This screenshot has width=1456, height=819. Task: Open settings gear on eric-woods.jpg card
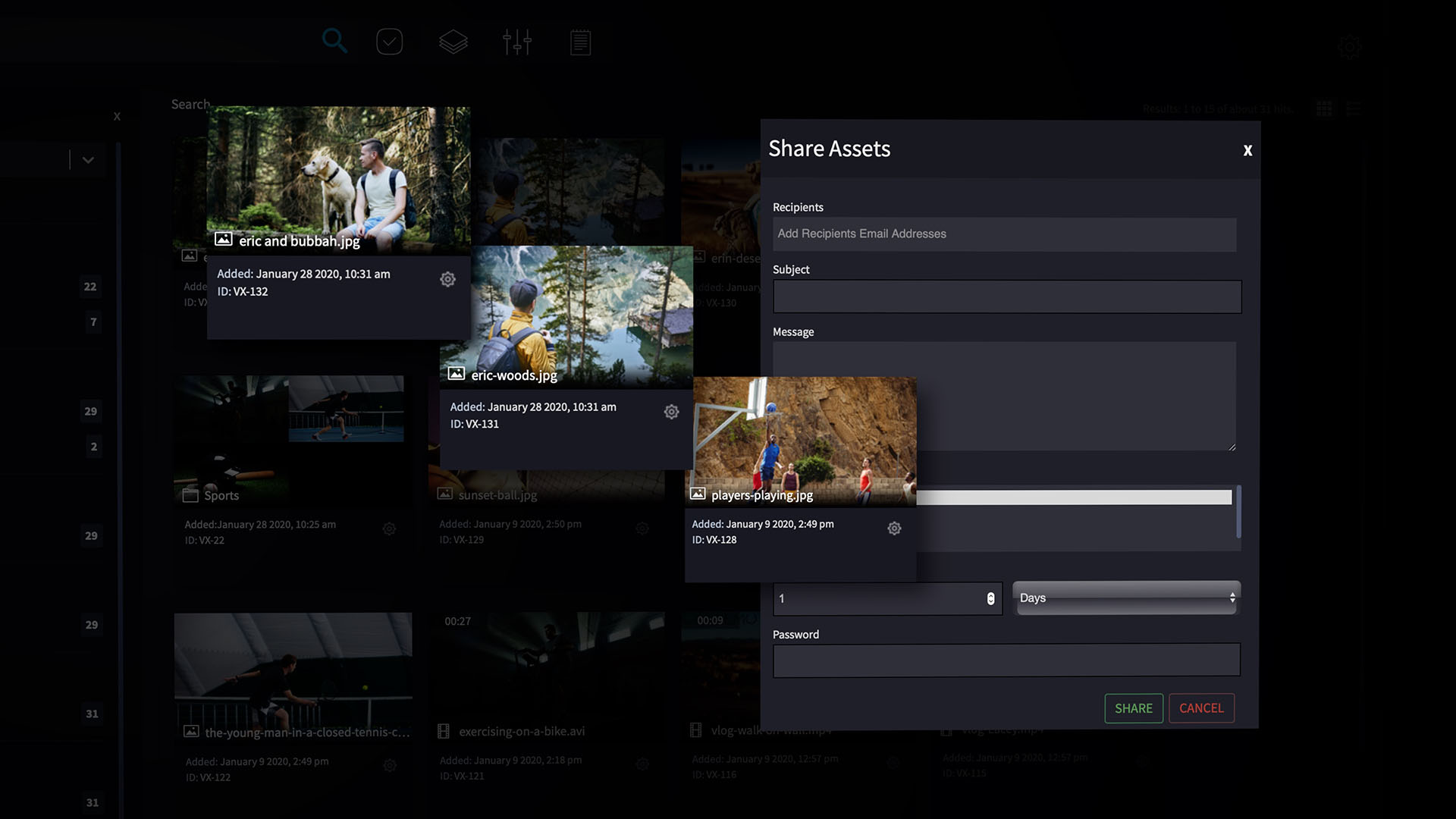tap(671, 412)
